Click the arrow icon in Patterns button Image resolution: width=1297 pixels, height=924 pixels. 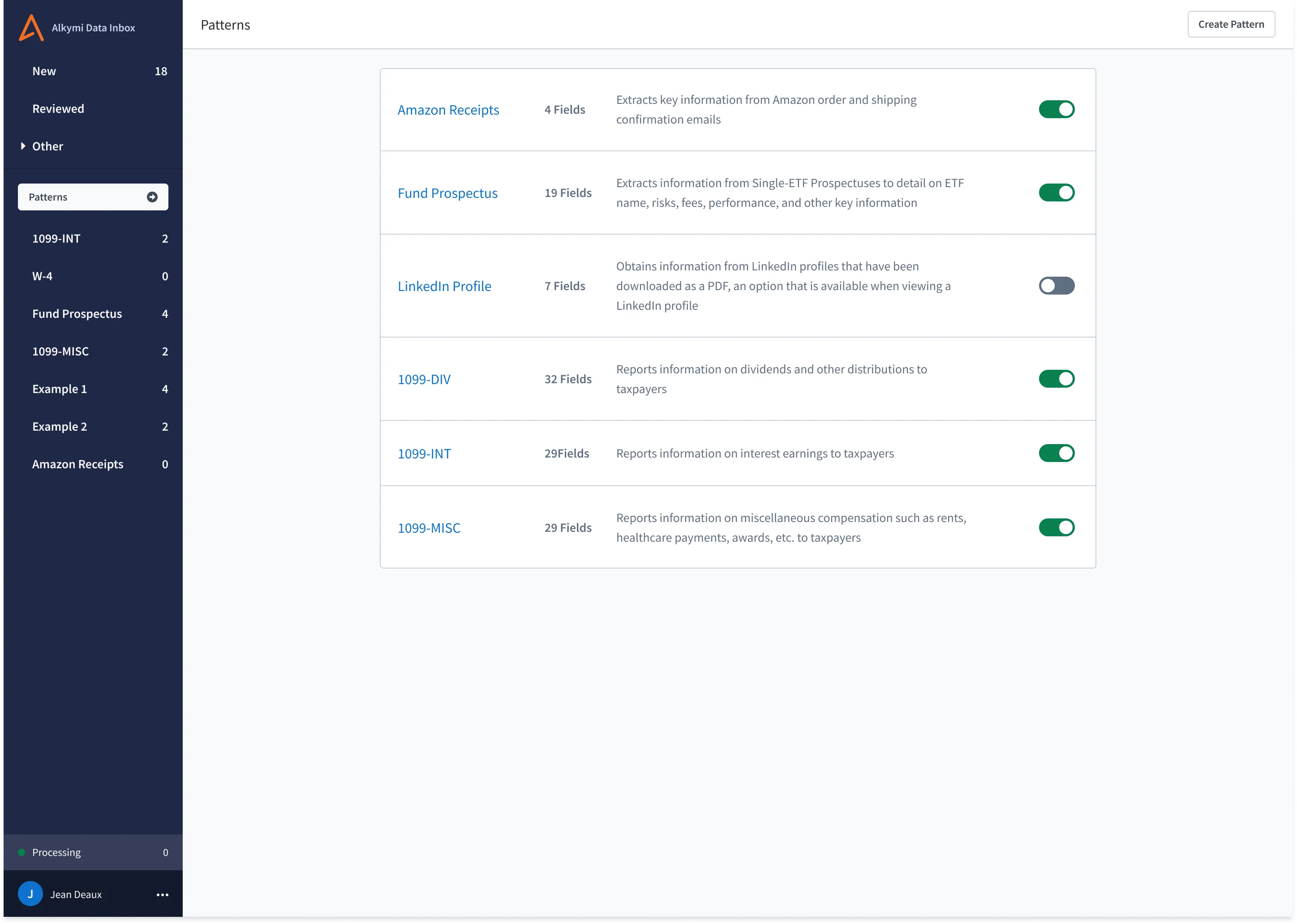coord(152,197)
